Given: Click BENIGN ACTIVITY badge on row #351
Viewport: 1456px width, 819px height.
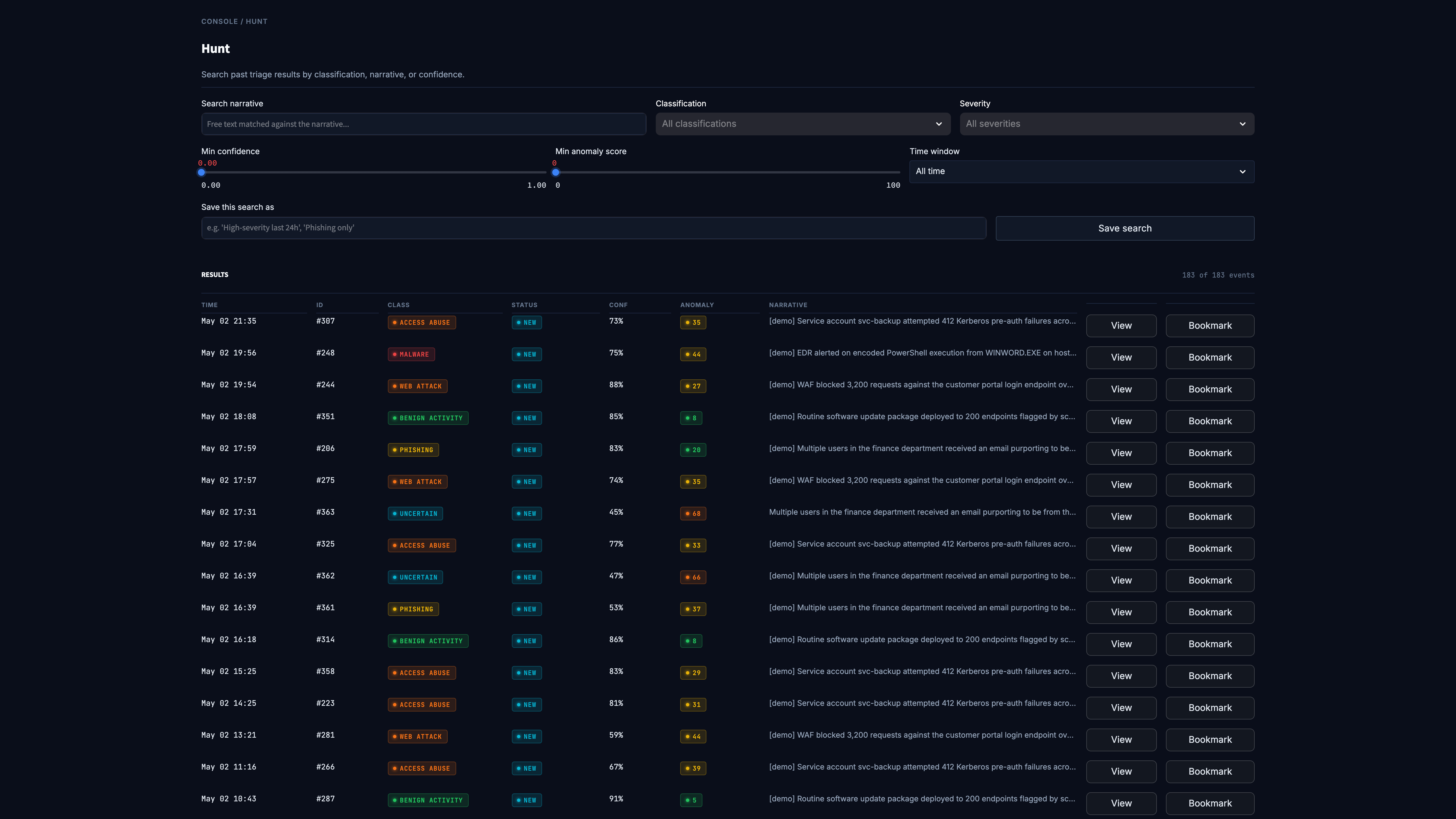Looking at the screenshot, I should 428,418.
